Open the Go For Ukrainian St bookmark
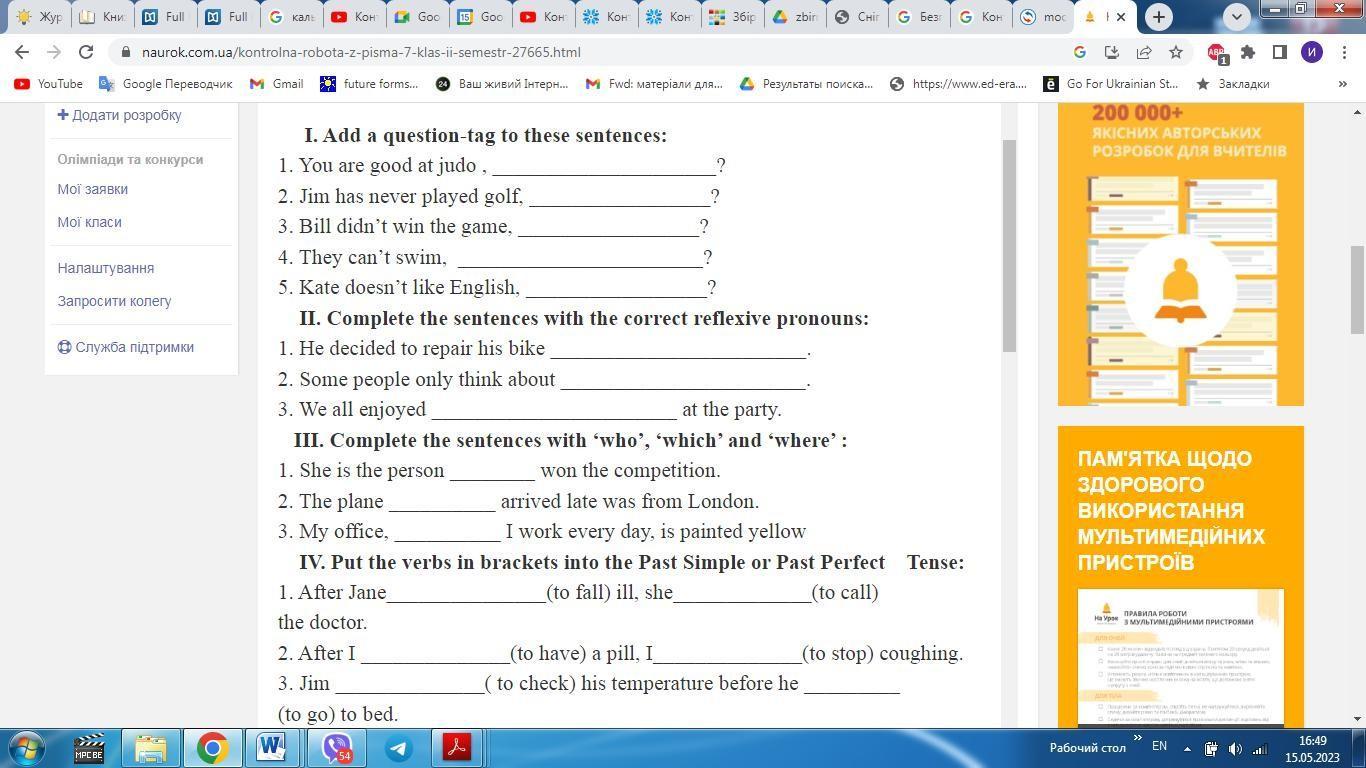 1110,84
